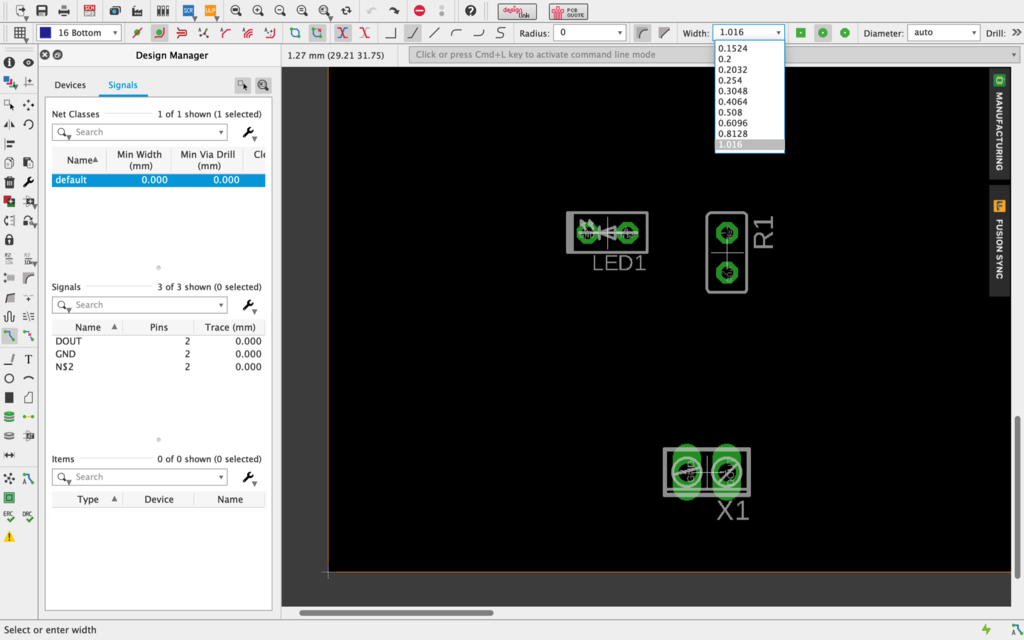
Task: Select the freehand S-curve bend style
Action: pos(500,33)
